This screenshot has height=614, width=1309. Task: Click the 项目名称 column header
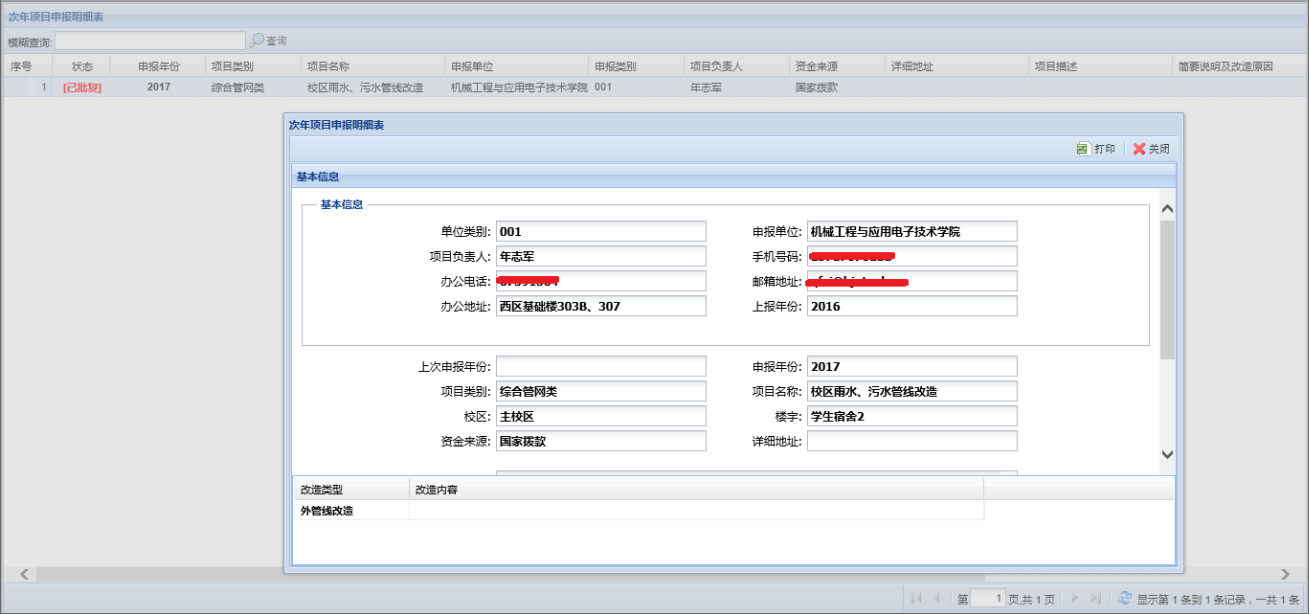(x=328, y=66)
